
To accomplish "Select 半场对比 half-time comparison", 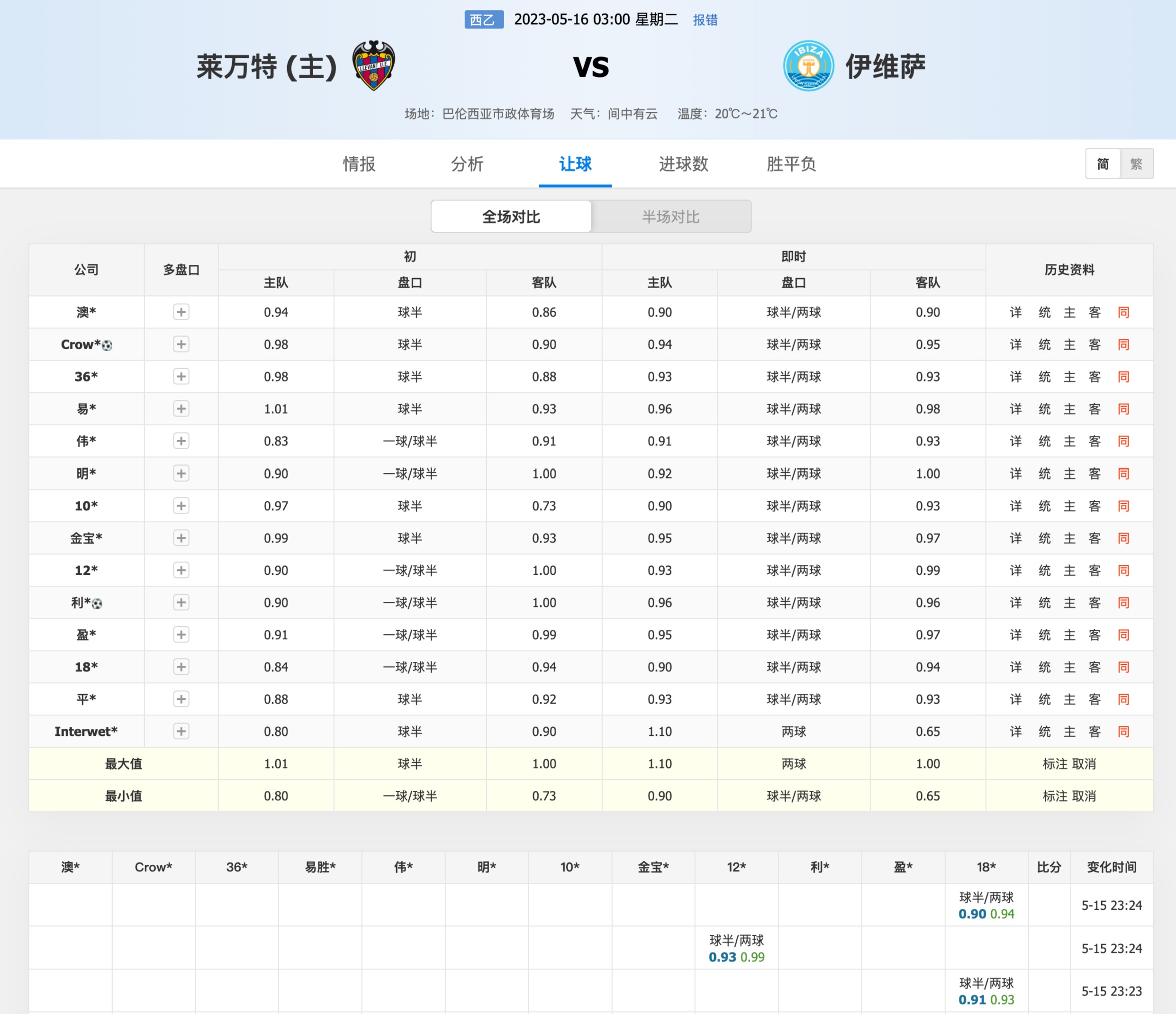I will click(x=671, y=217).
